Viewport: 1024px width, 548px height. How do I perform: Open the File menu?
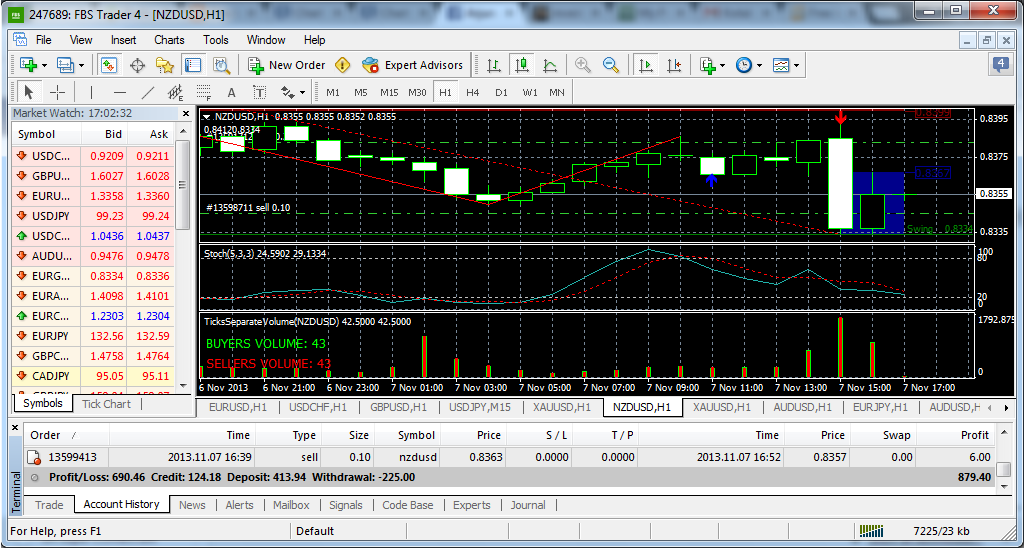coord(44,40)
